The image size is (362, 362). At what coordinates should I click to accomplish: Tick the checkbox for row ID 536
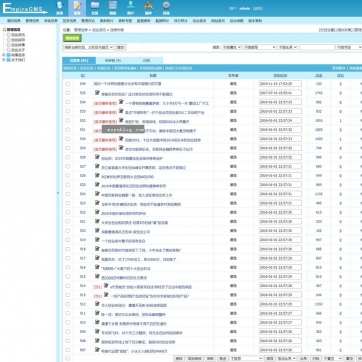68,93
